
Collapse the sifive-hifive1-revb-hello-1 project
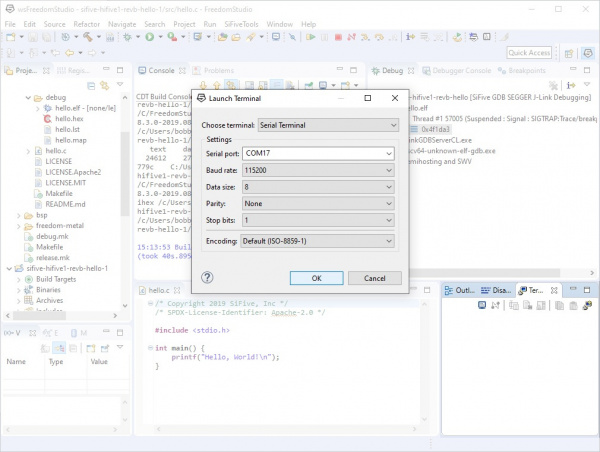pos(9,269)
